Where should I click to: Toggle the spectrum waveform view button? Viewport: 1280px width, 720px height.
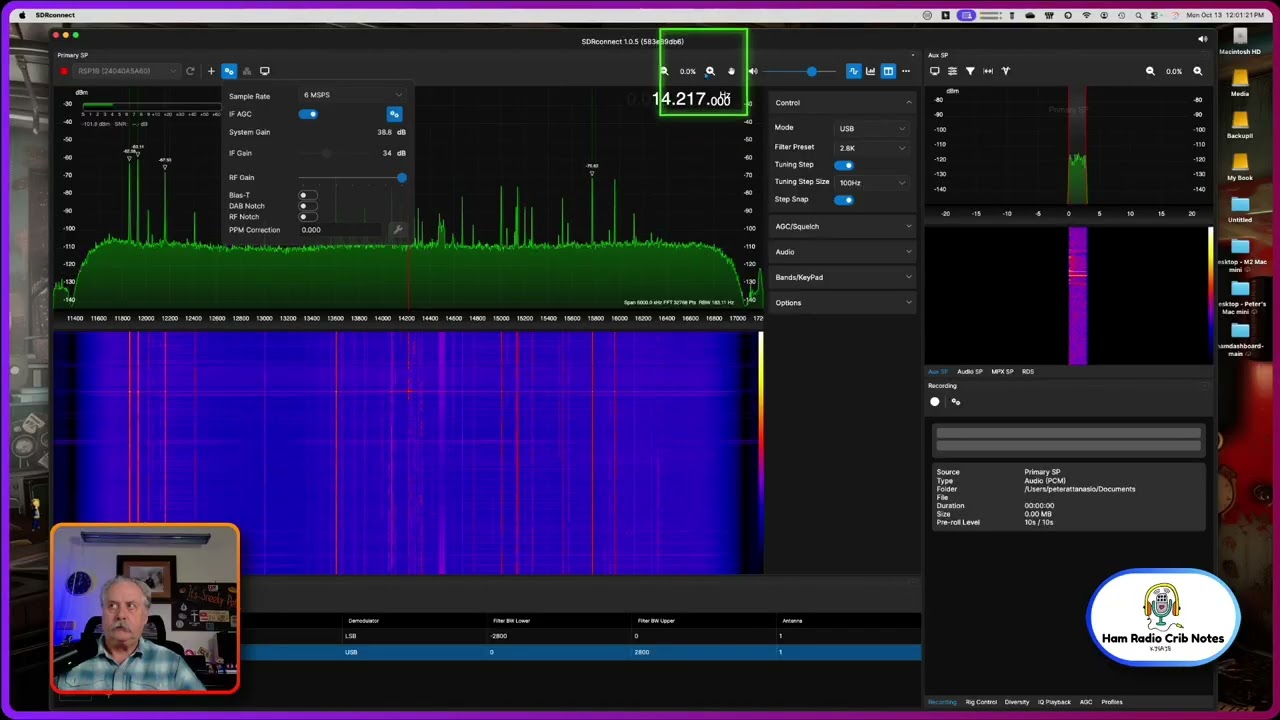pos(853,71)
